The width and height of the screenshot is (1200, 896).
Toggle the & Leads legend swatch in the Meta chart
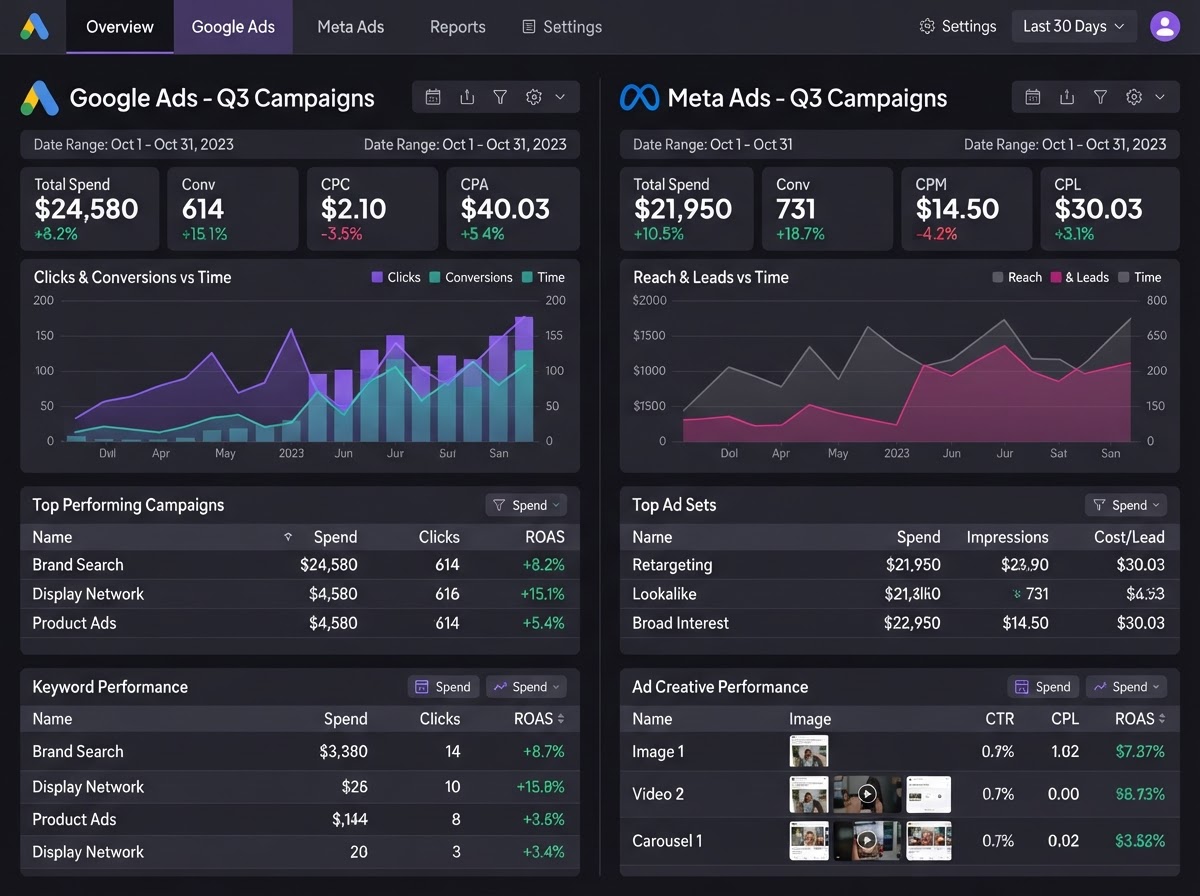click(1055, 277)
